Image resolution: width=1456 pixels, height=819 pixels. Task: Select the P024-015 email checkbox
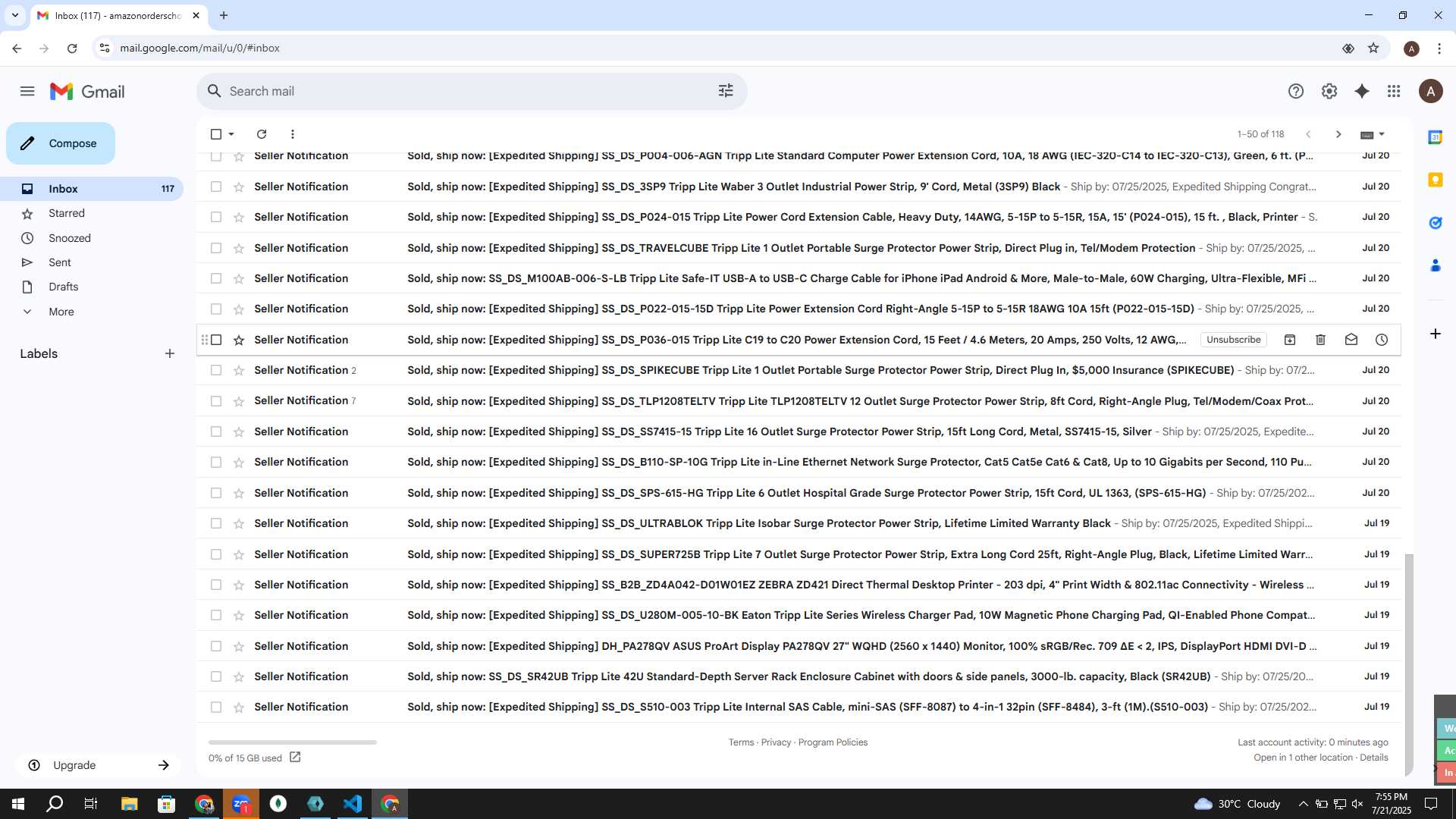coord(216,217)
